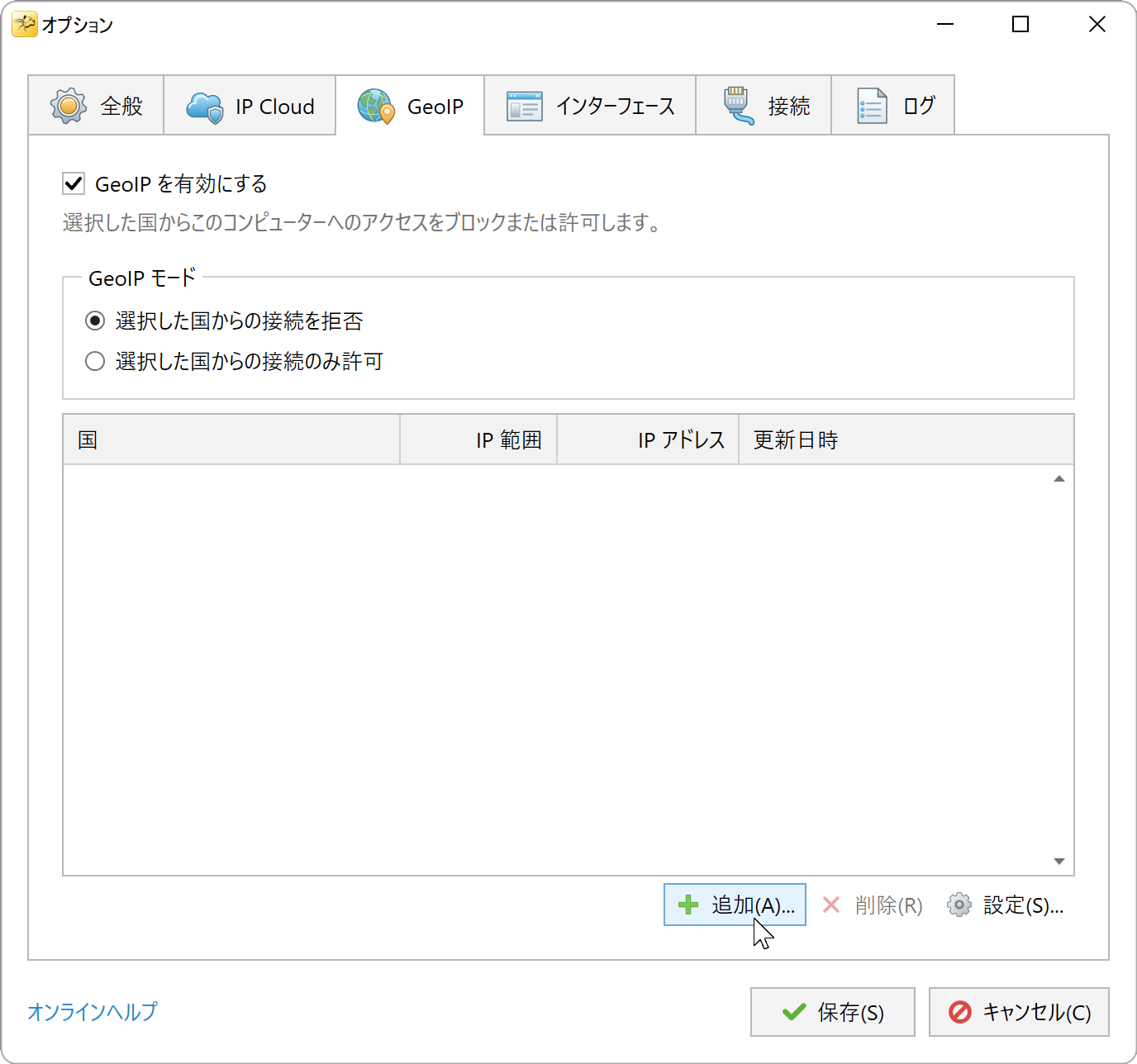Click the green checkmark save icon

point(794,1012)
